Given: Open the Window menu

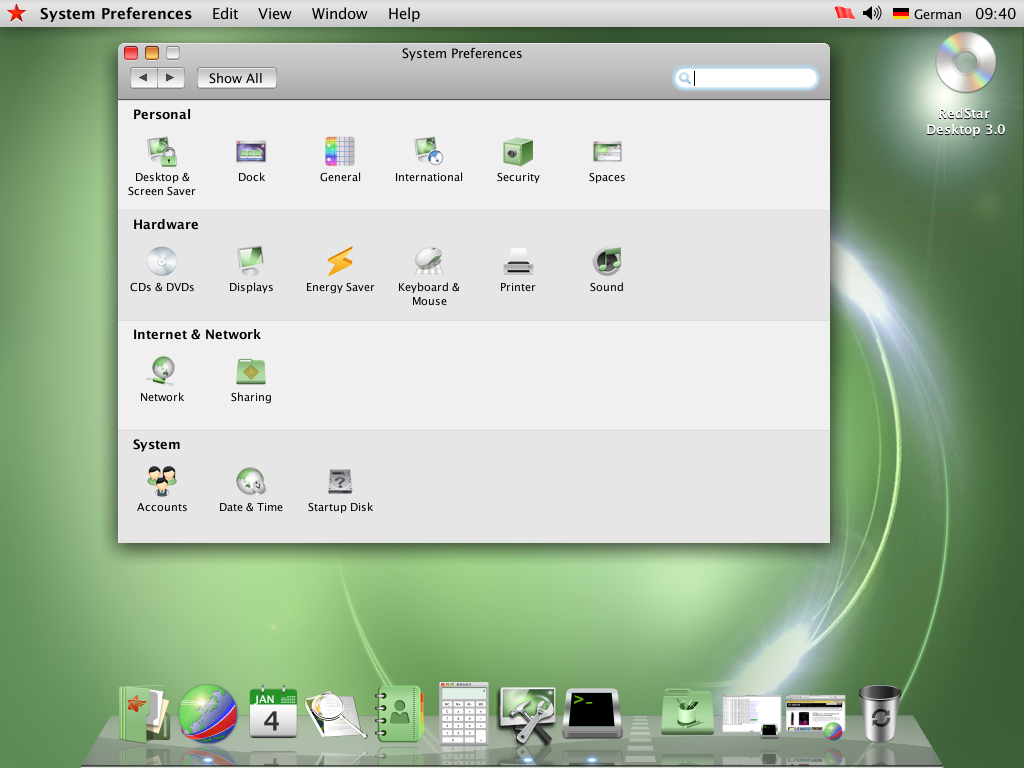Looking at the screenshot, I should pyautogui.click(x=339, y=14).
